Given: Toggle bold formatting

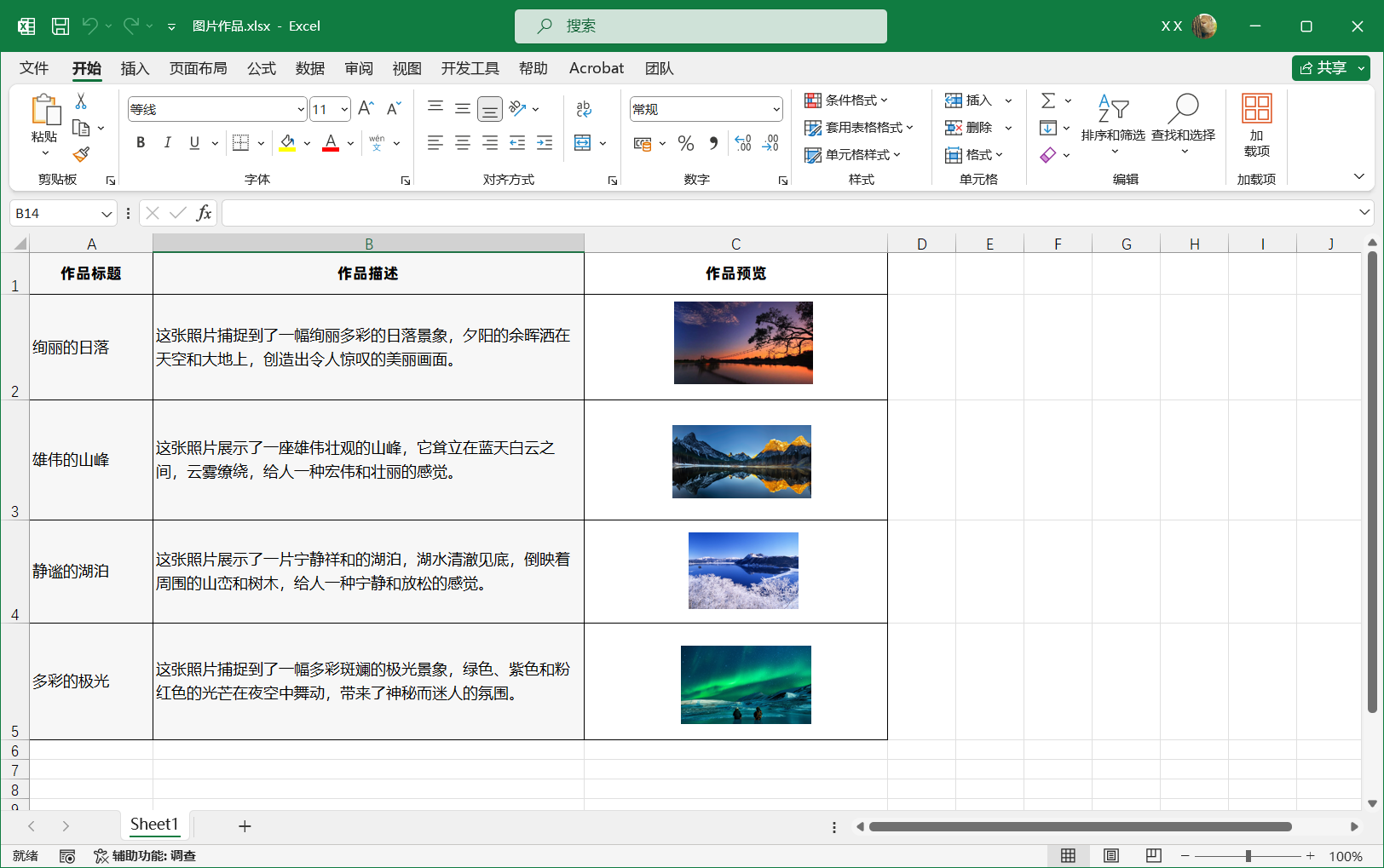Looking at the screenshot, I should point(141,143).
